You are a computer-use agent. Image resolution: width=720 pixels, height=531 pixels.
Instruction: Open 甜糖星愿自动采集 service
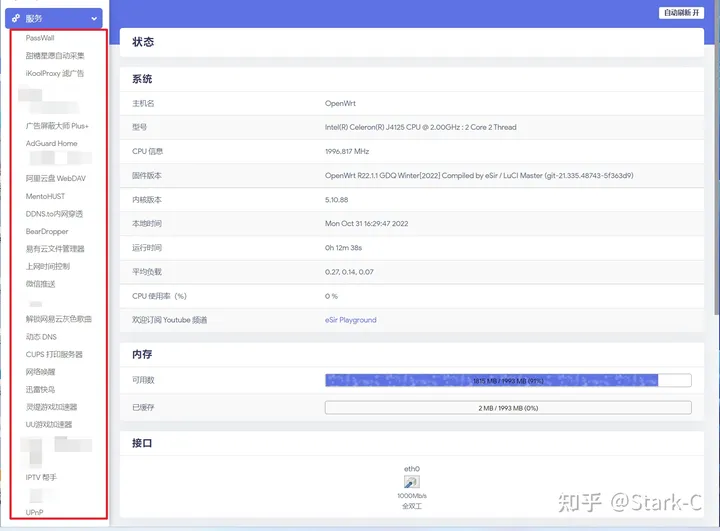[55, 56]
